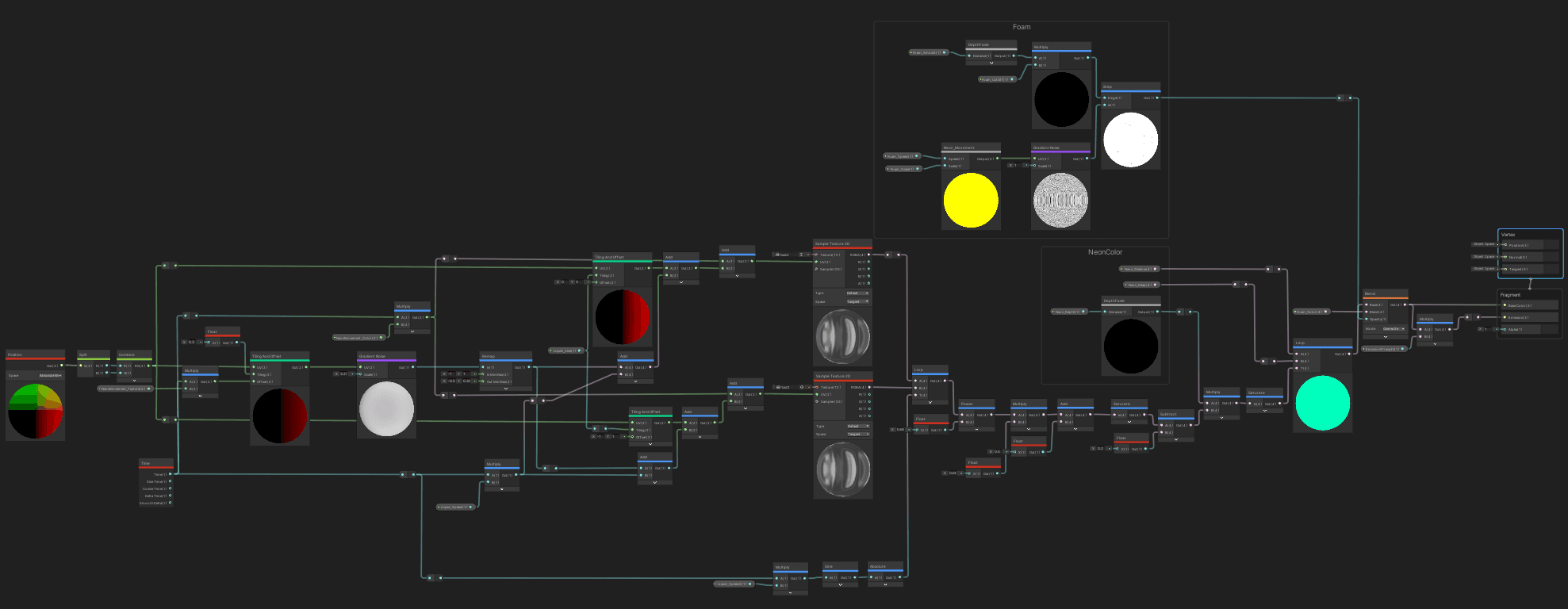Select the Foam_Amount property node

click(x=928, y=52)
